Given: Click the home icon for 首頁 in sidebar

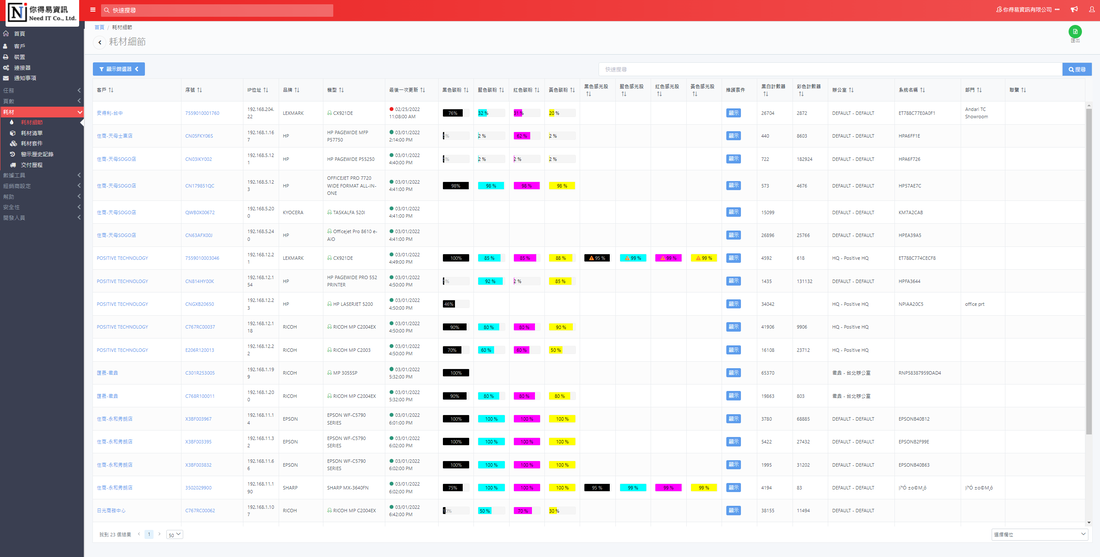Looking at the screenshot, I should pyautogui.click(x=6, y=34).
